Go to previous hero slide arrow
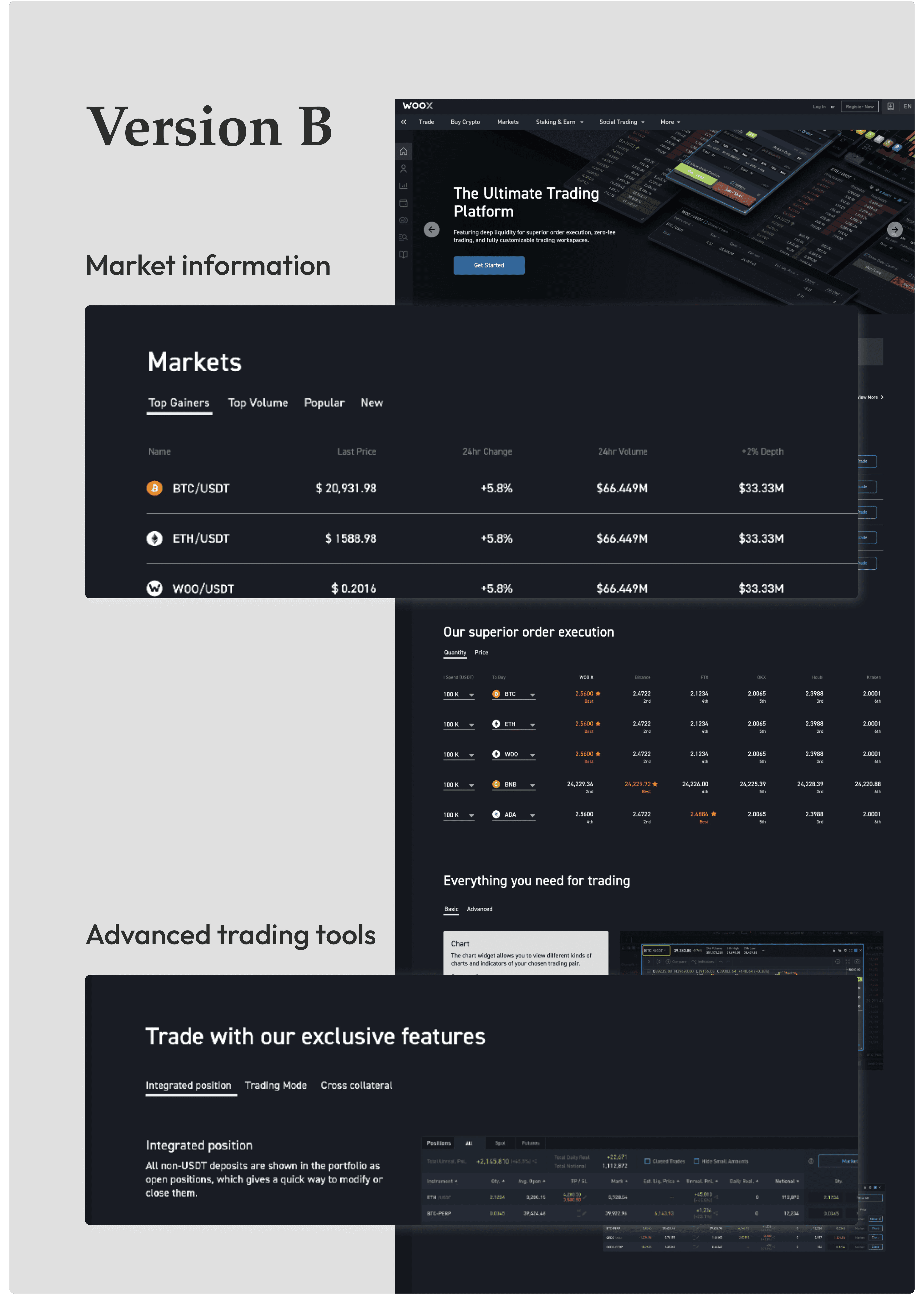 click(x=431, y=229)
